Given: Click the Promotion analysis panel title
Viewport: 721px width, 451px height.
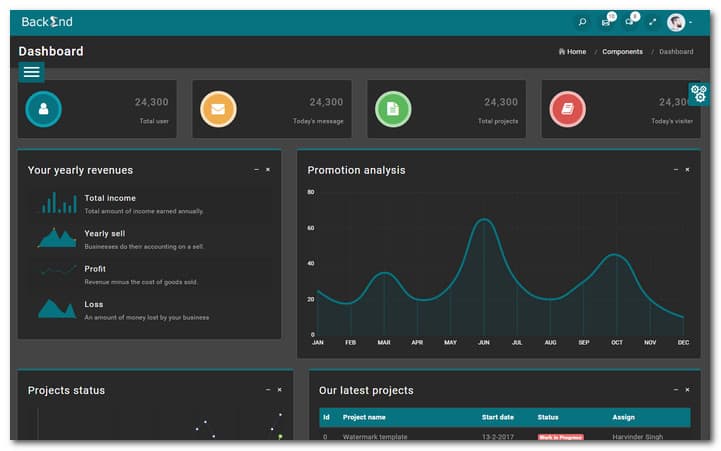Looking at the screenshot, I should point(356,170).
